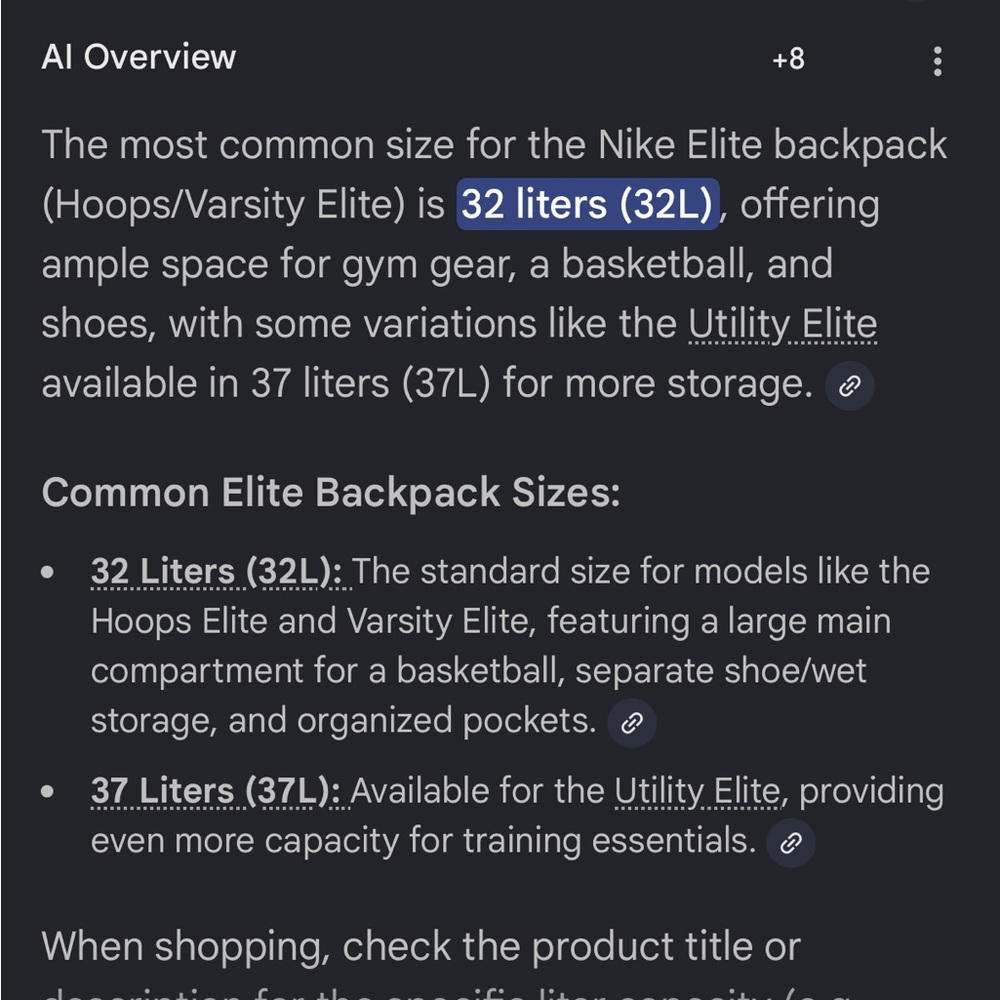Expand sources for "32 Liters (32L)"
Screen dimensions: 1000x1000
[x=220, y=570]
